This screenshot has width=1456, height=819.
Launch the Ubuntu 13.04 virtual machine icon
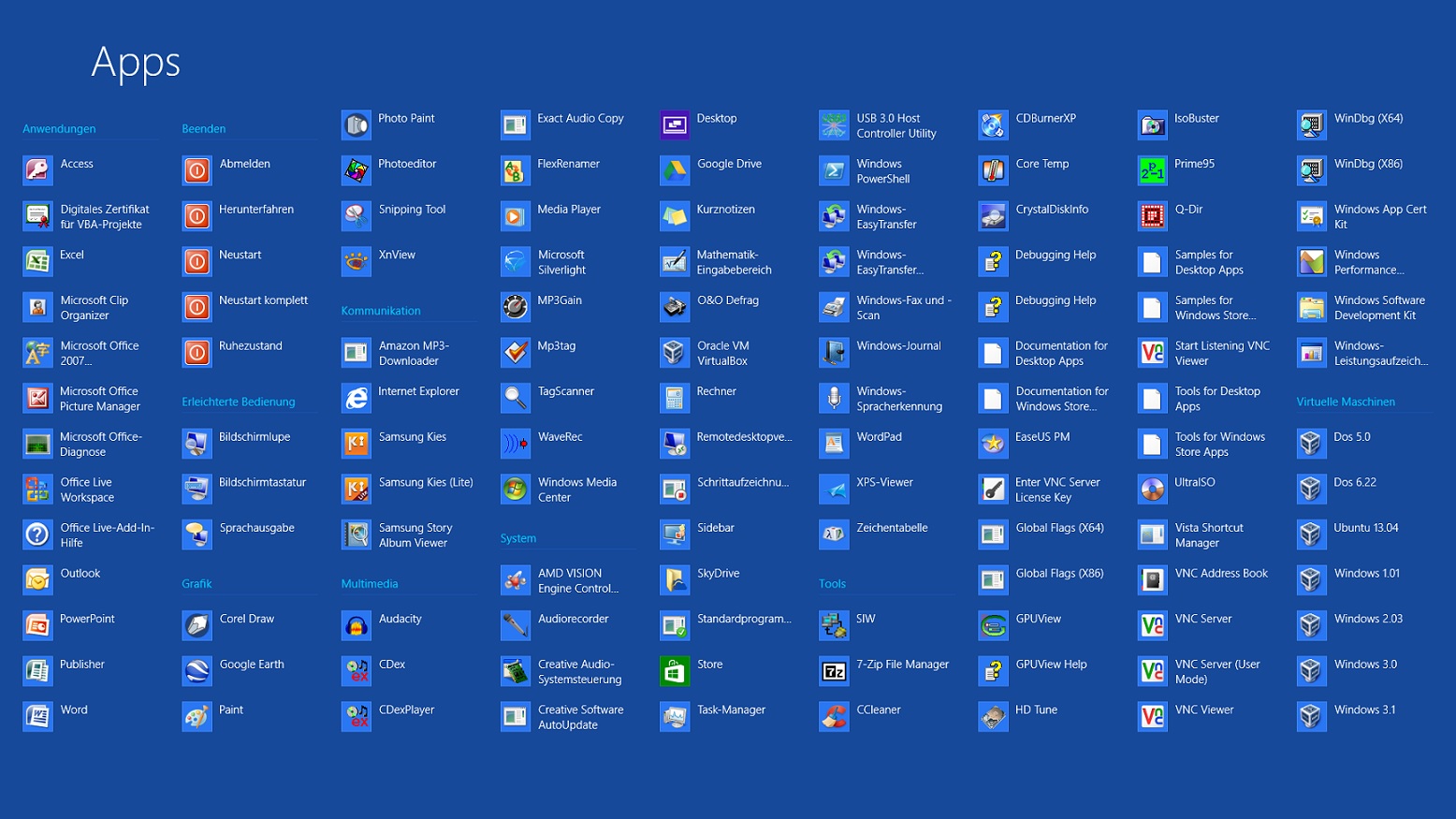coord(1312,534)
